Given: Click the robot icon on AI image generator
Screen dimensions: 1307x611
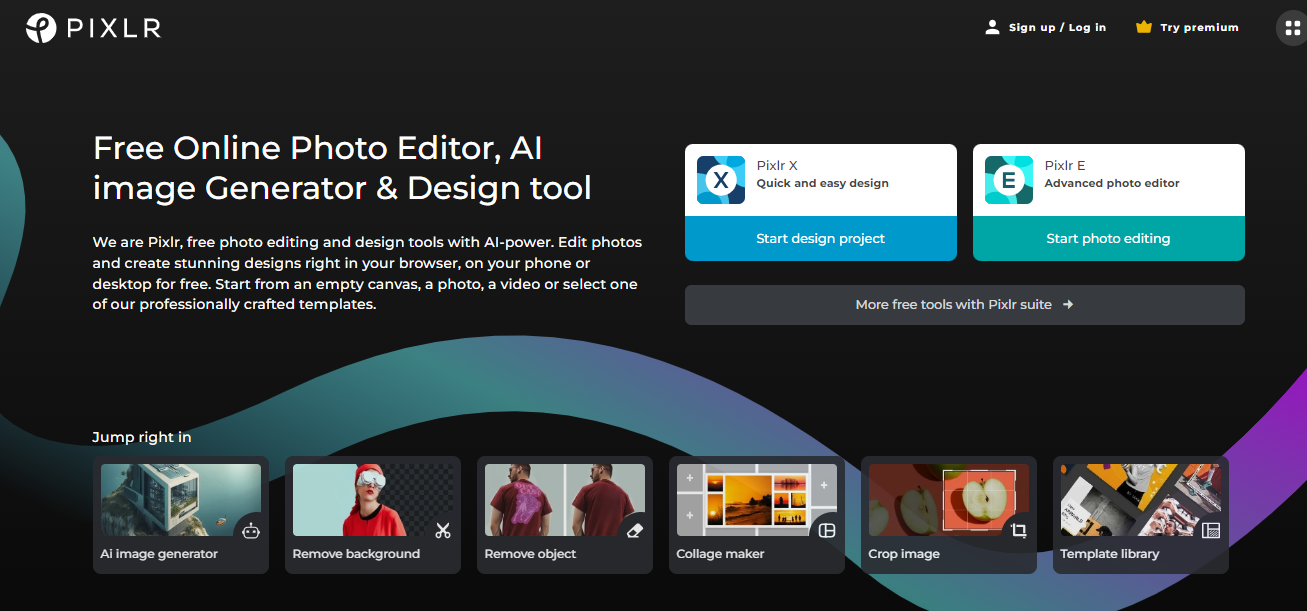Looking at the screenshot, I should 251,531.
